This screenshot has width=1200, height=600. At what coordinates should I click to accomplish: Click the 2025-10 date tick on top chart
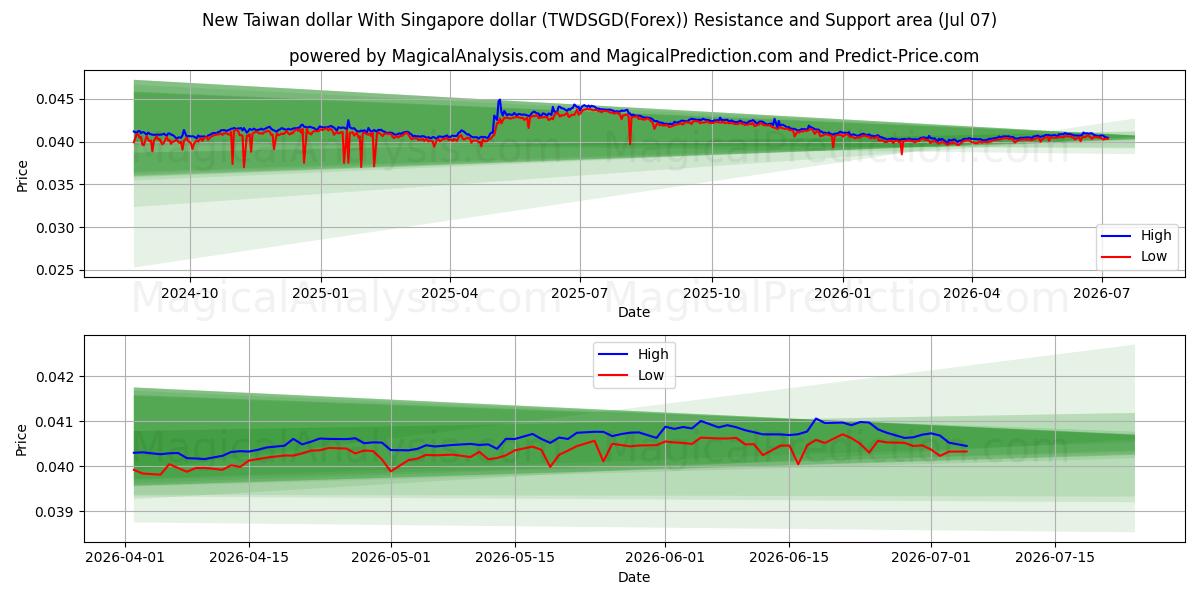pos(712,293)
